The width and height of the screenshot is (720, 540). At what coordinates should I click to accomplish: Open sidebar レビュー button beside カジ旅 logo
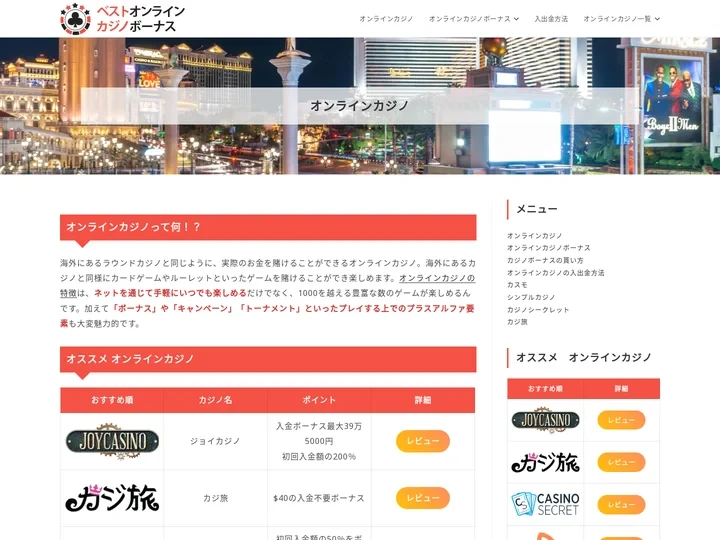[x=621, y=462]
